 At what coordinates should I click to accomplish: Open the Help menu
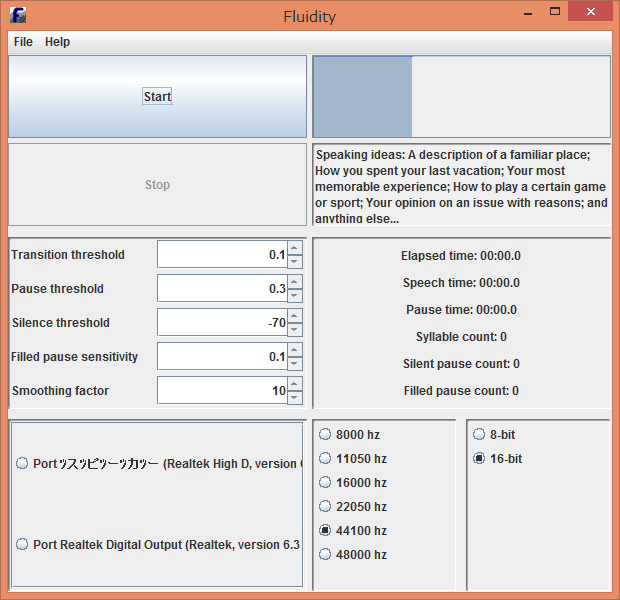57,42
